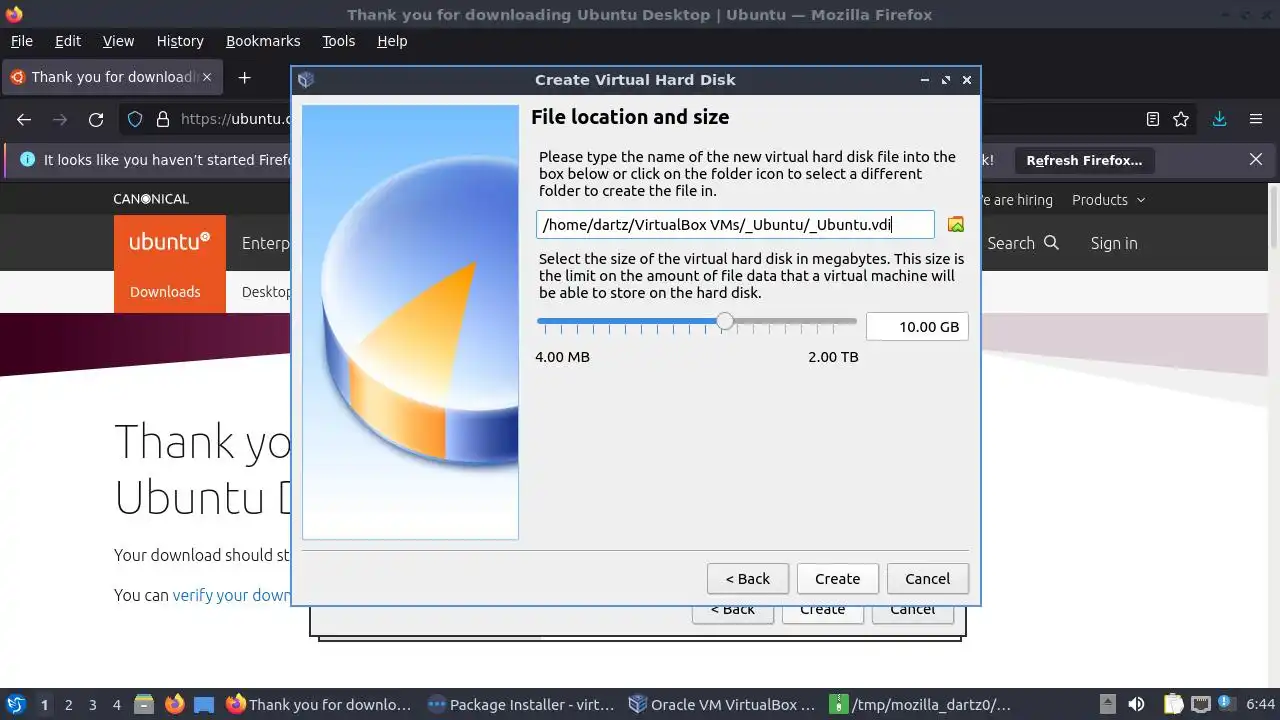The height and width of the screenshot is (720, 1280).
Task: Switch to virtual desktop 4
Action: point(116,704)
